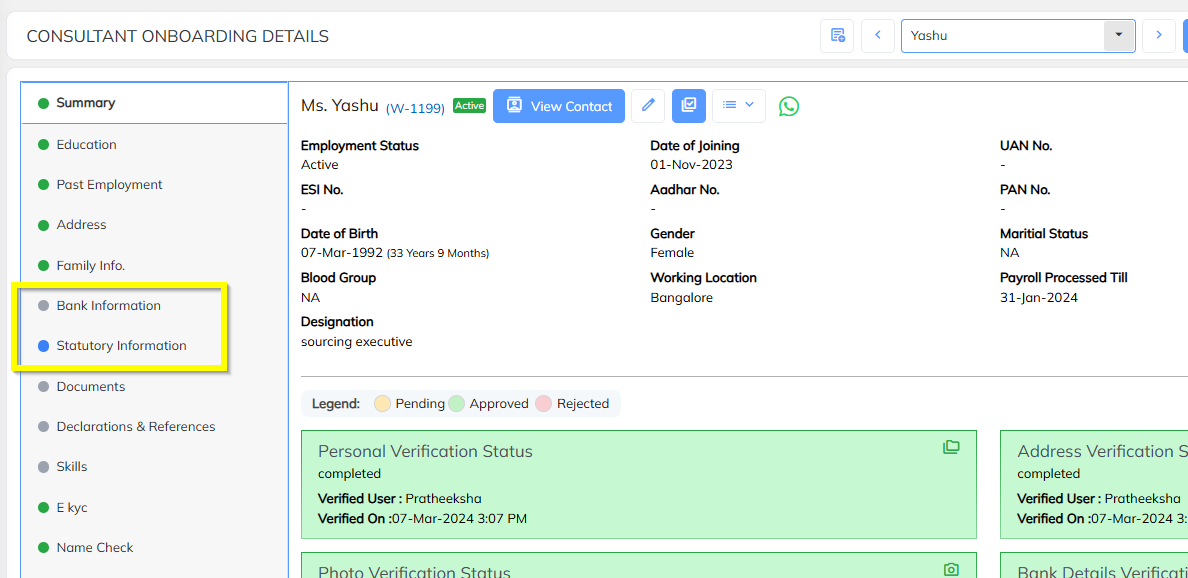Go to next consultant using right arrow

pyautogui.click(x=1158, y=35)
